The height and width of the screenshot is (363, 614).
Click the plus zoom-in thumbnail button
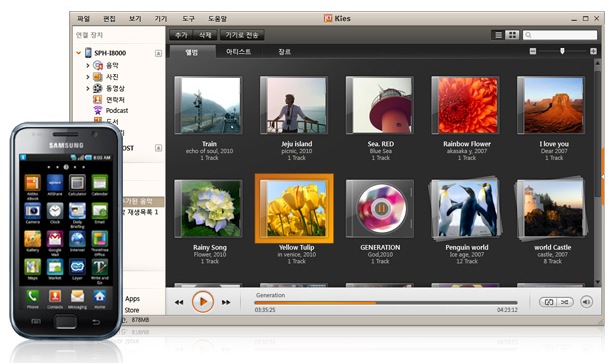pyautogui.click(x=593, y=51)
